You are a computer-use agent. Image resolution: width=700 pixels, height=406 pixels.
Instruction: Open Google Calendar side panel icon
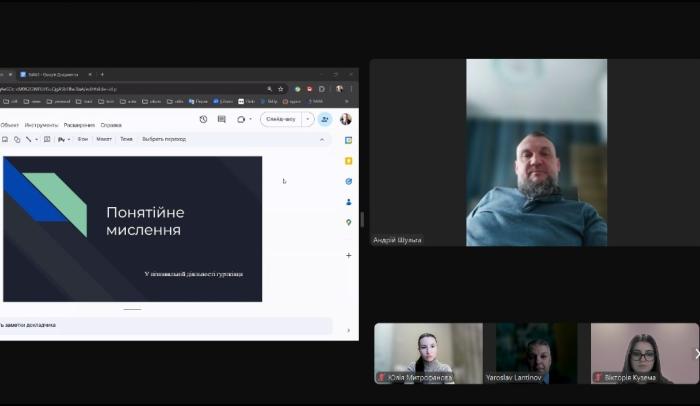pyautogui.click(x=348, y=140)
